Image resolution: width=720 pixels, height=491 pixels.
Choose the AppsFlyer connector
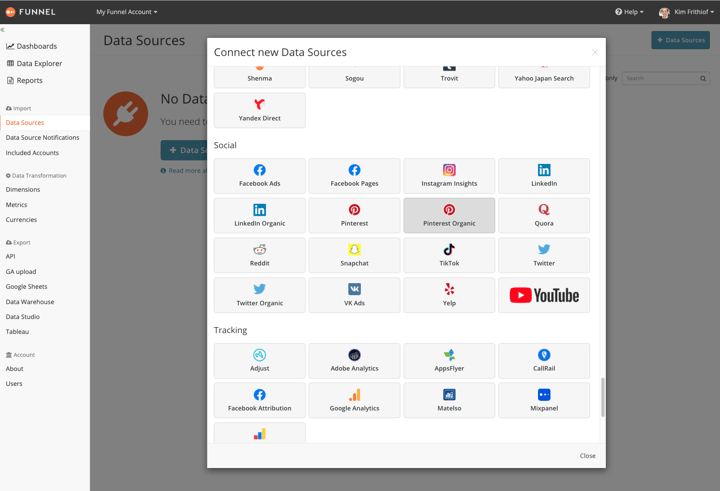click(x=449, y=361)
